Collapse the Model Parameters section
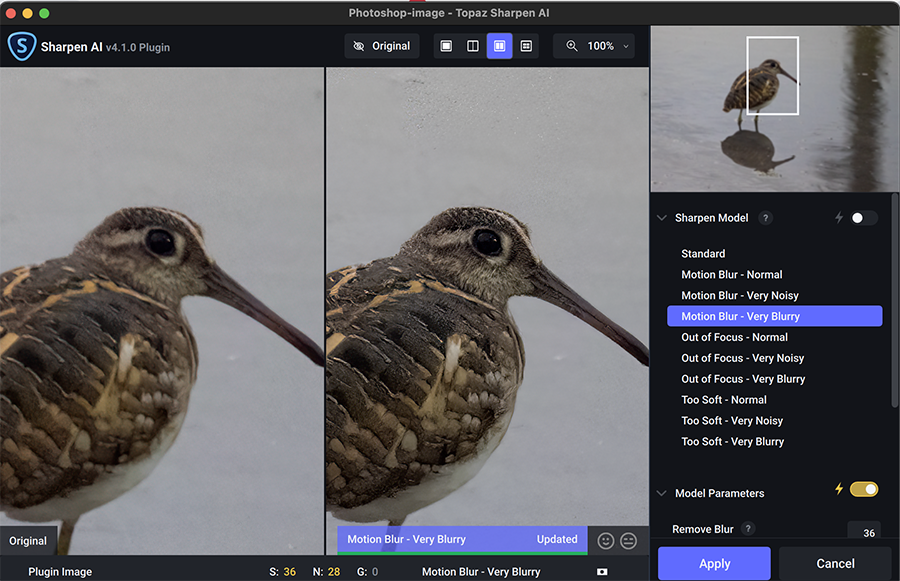This screenshot has width=900, height=581. (661, 493)
